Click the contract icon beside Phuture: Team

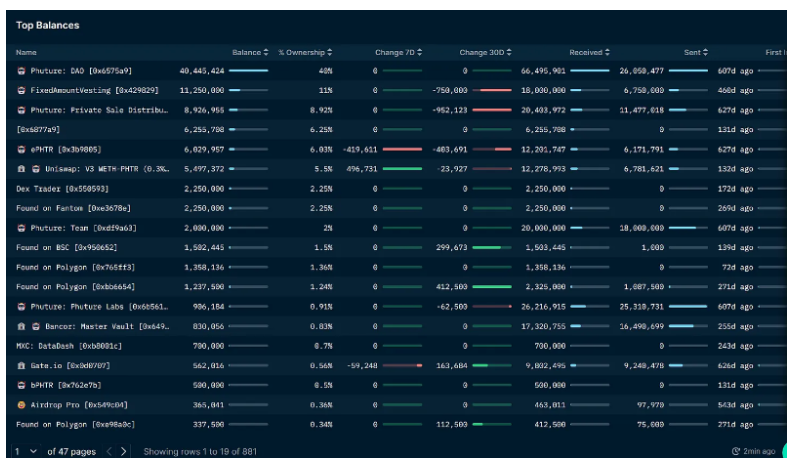(21, 228)
